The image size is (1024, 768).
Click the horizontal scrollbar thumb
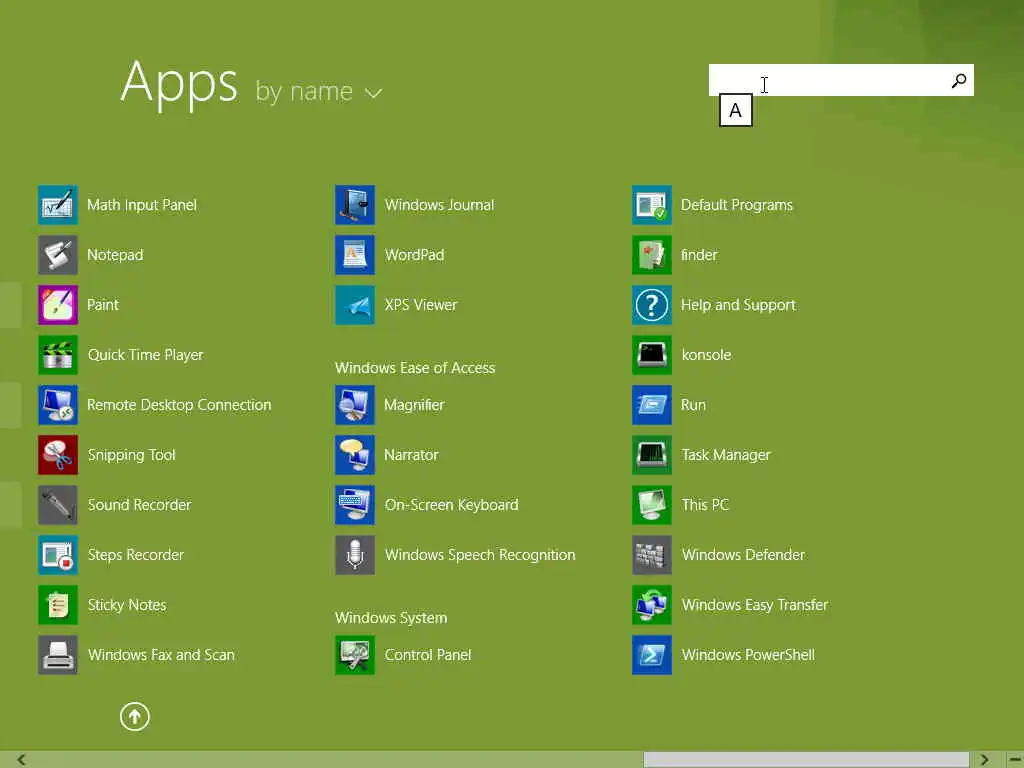tap(806, 760)
